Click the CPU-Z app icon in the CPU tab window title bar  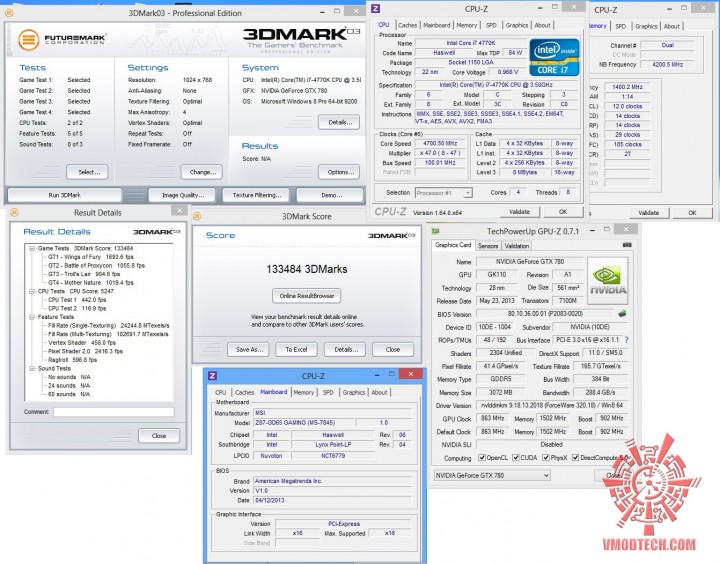[376, 8]
